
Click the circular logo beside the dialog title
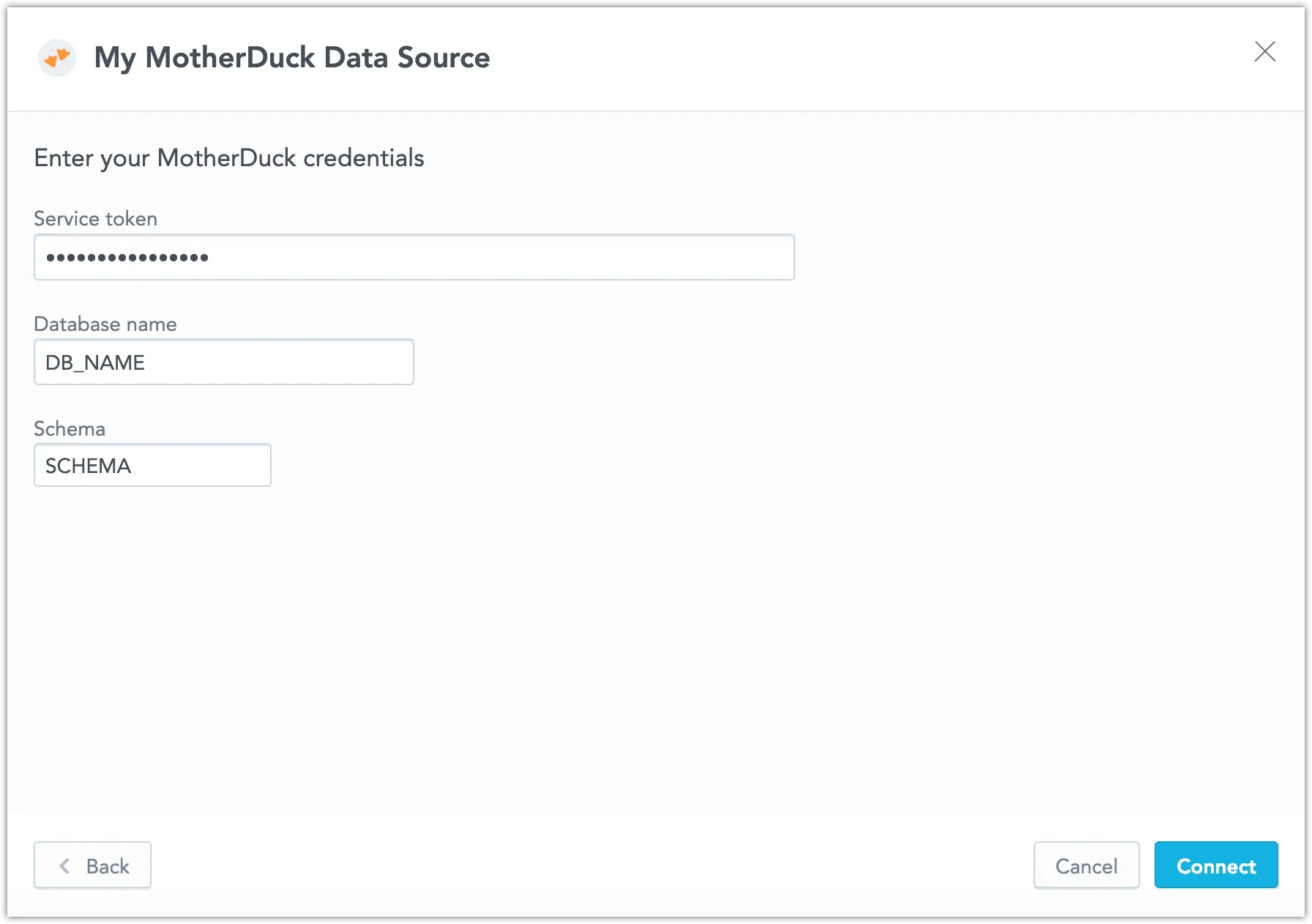(56, 57)
